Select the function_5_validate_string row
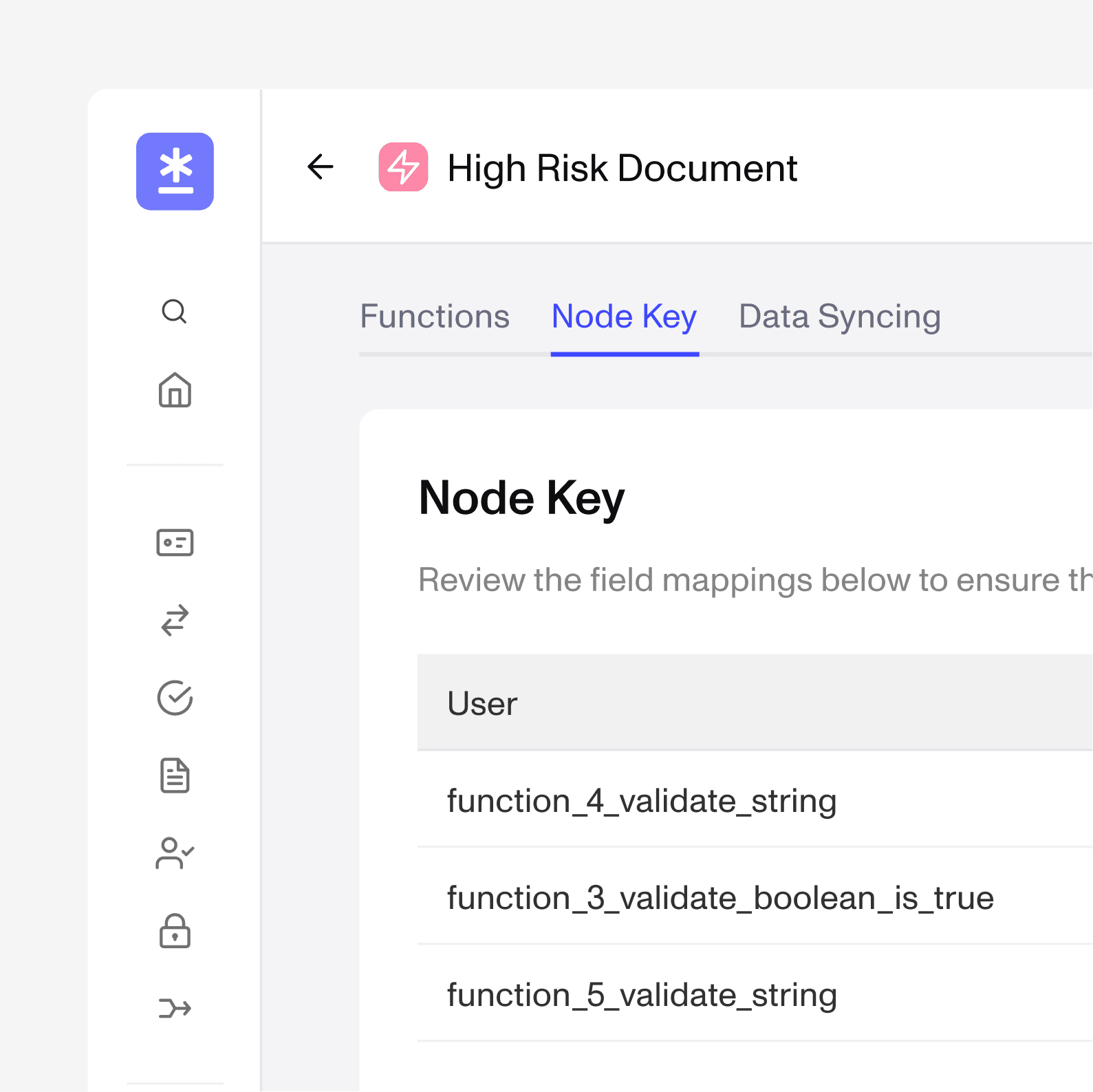Viewport: 1093px width, 1092px height. point(755,994)
